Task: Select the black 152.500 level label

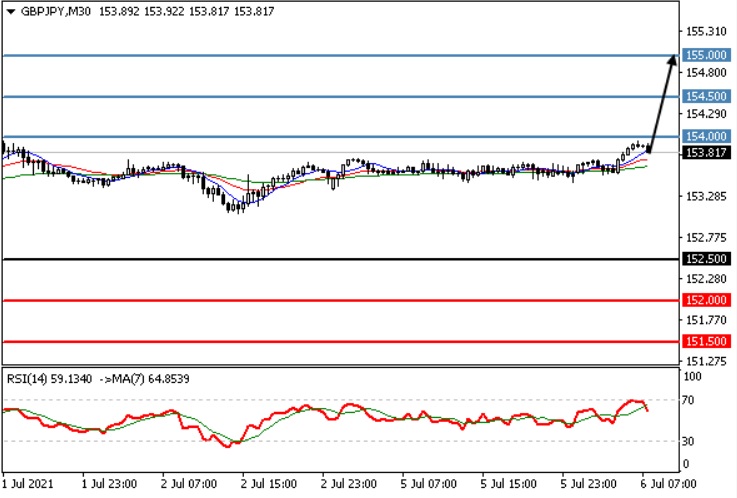Action: [706, 258]
